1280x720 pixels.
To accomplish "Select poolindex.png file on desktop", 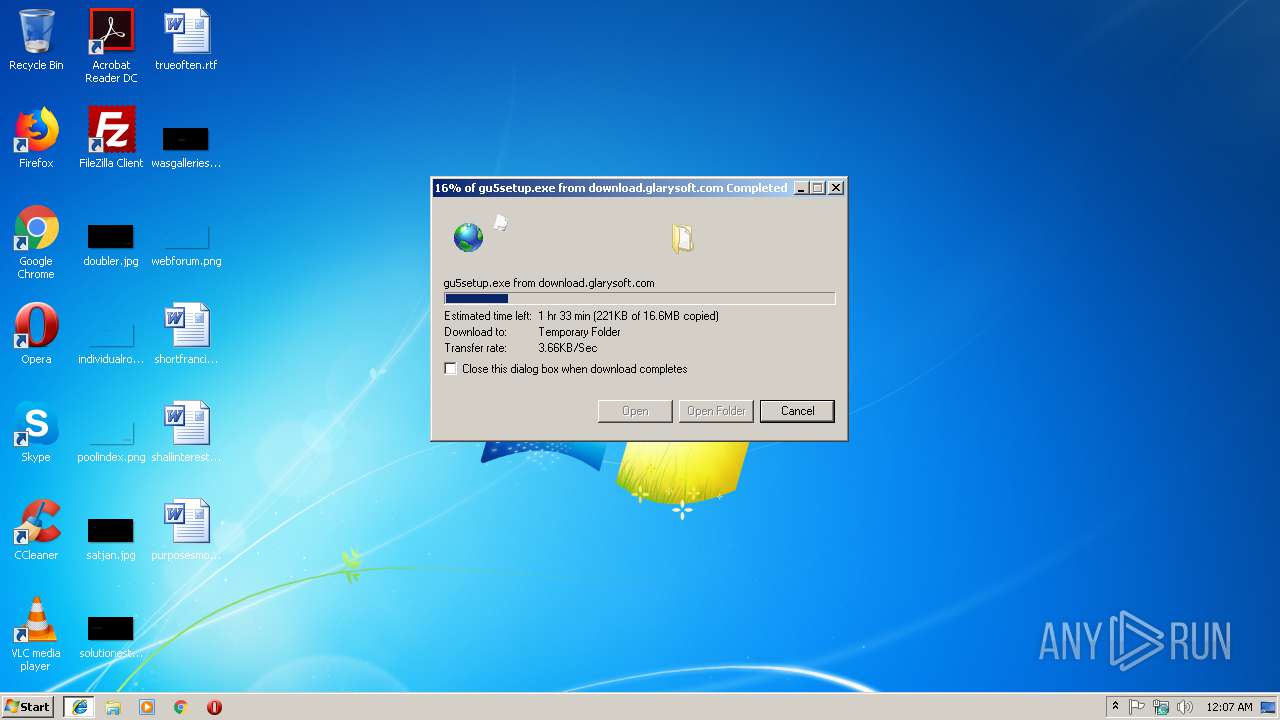I will click(111, 439).
